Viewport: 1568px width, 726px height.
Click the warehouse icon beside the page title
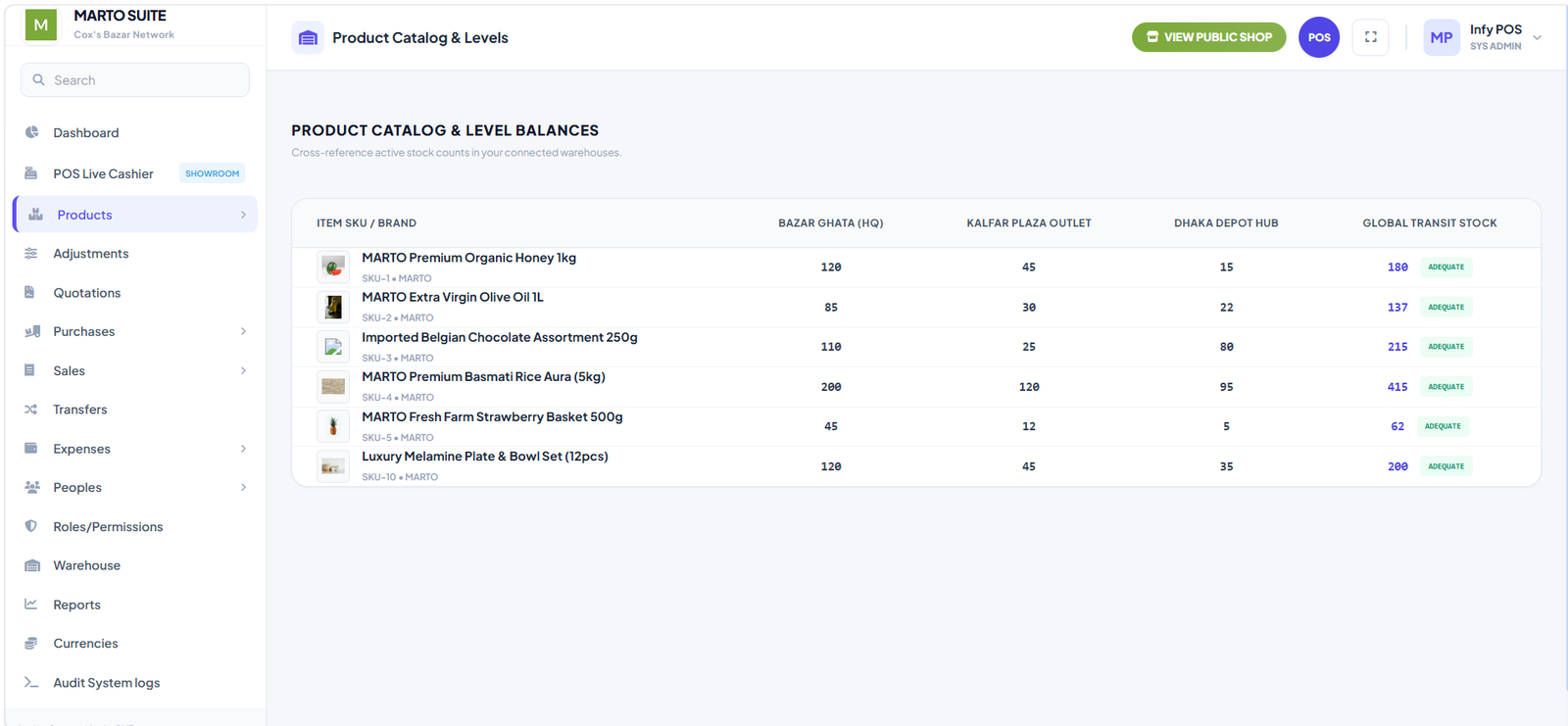coord(308,37)
